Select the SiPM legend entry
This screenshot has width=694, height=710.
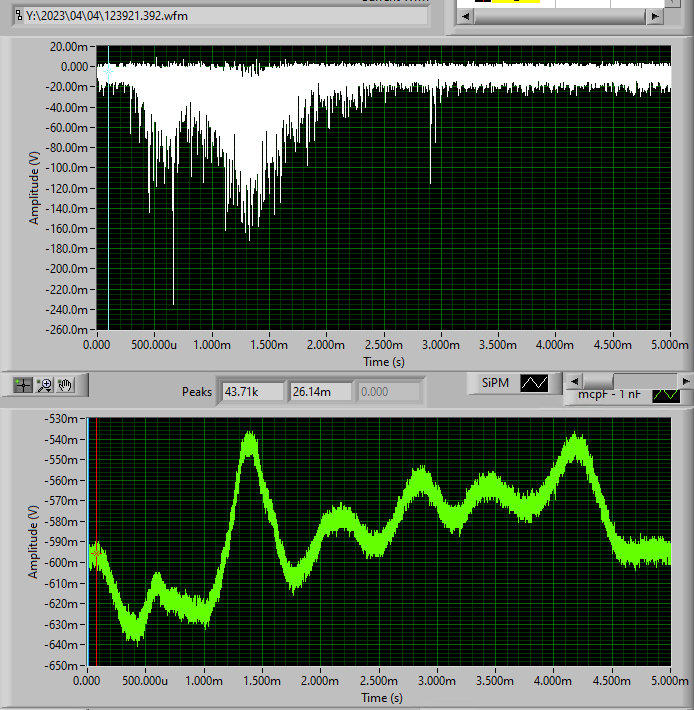pos(515,383)
